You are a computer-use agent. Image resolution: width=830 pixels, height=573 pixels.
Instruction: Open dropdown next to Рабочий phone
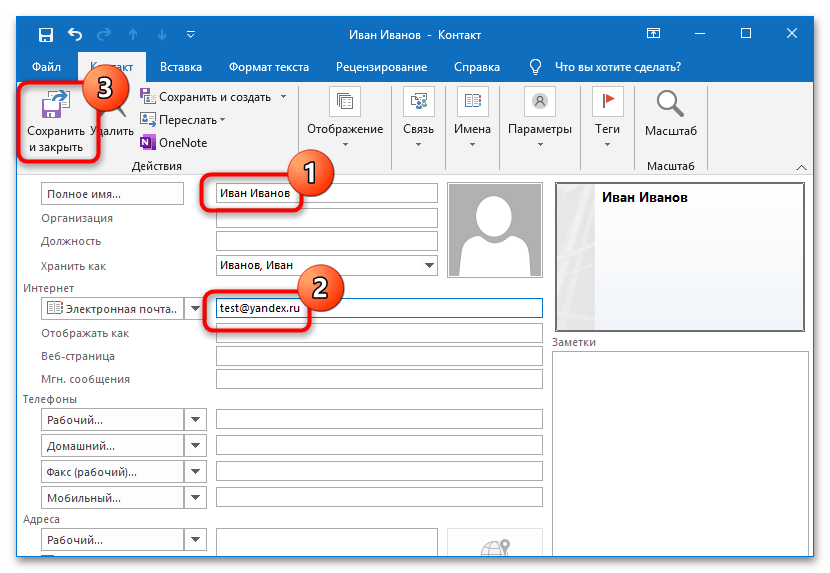(x=195, y=419)
